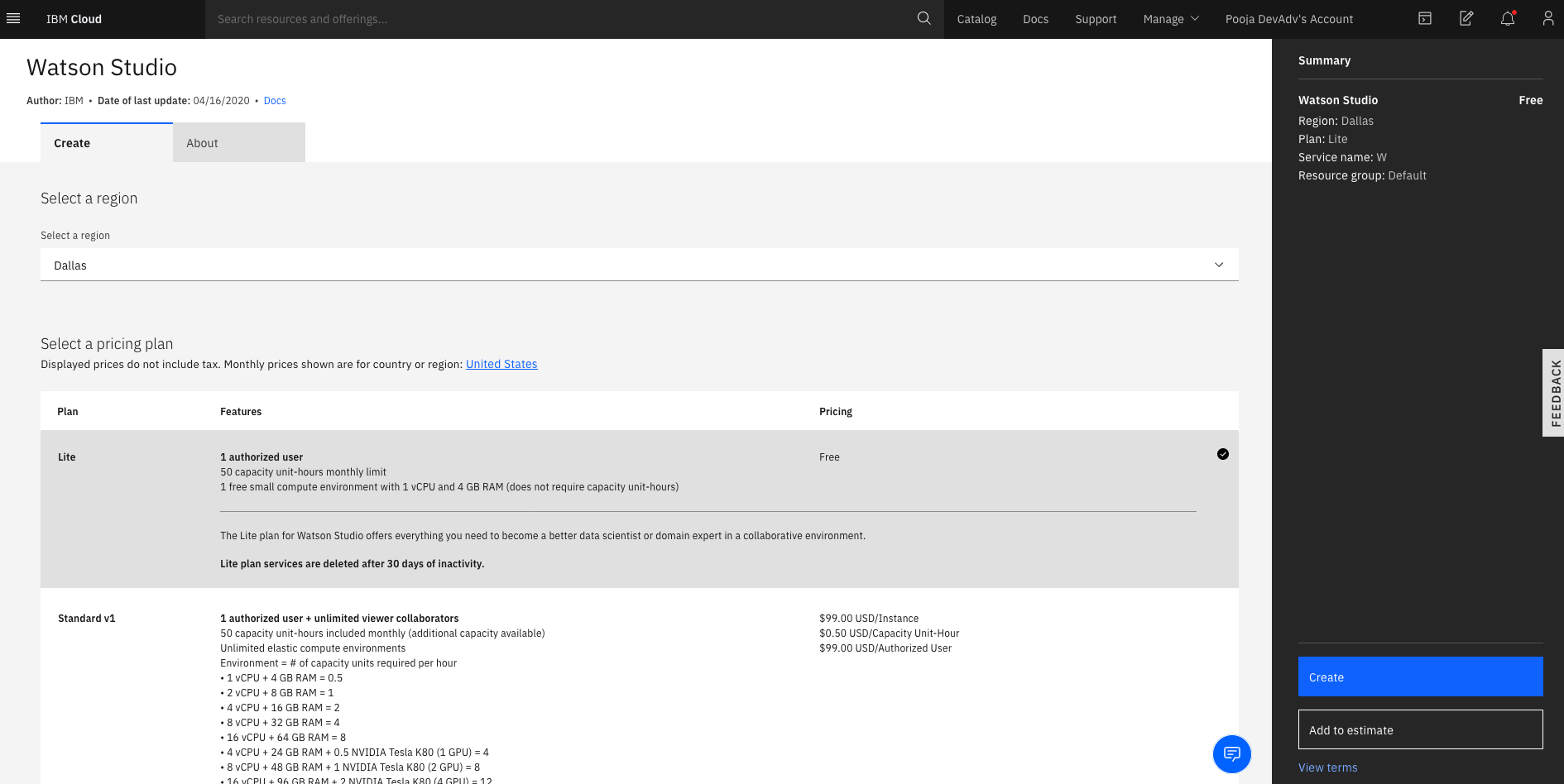Open the user profile icon

pos(1548,18)
